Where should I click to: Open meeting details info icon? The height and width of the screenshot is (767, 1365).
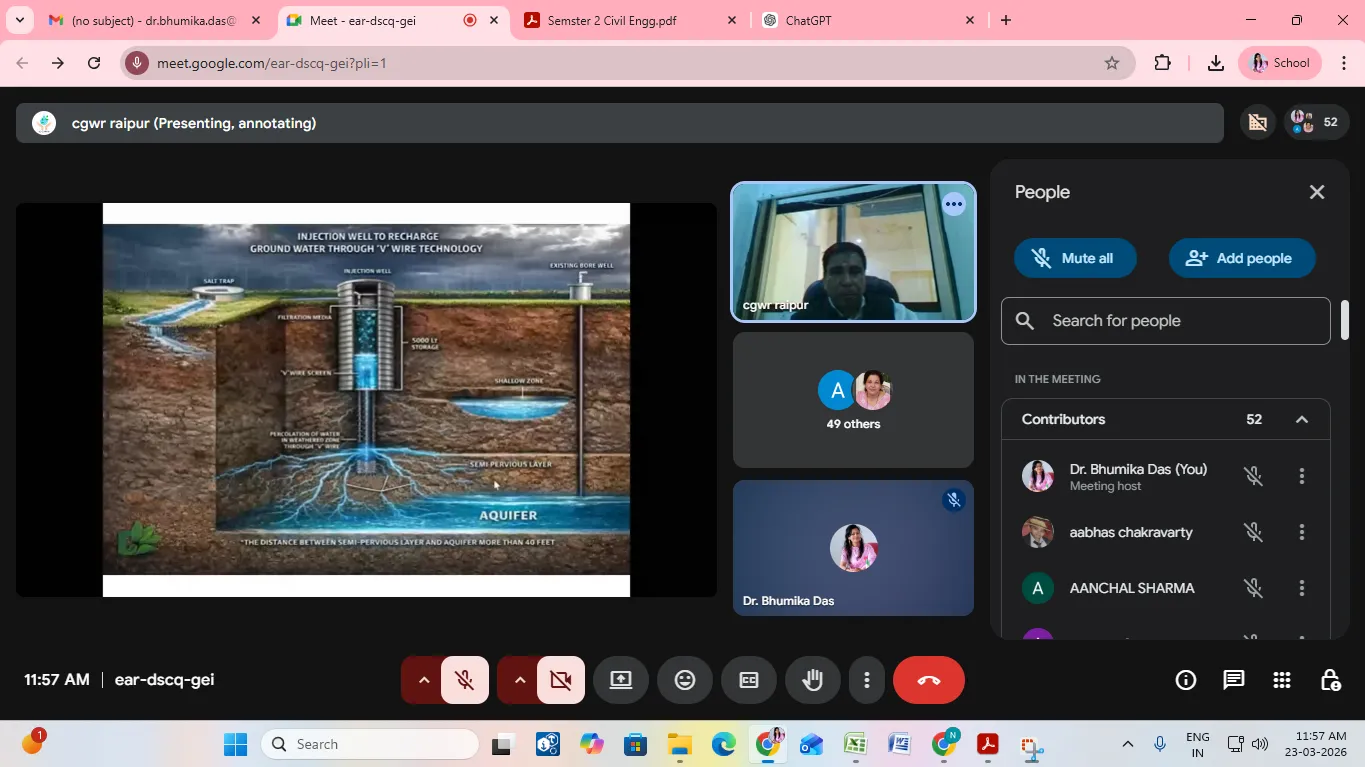pyautogui.click(x=1186, y=680)
